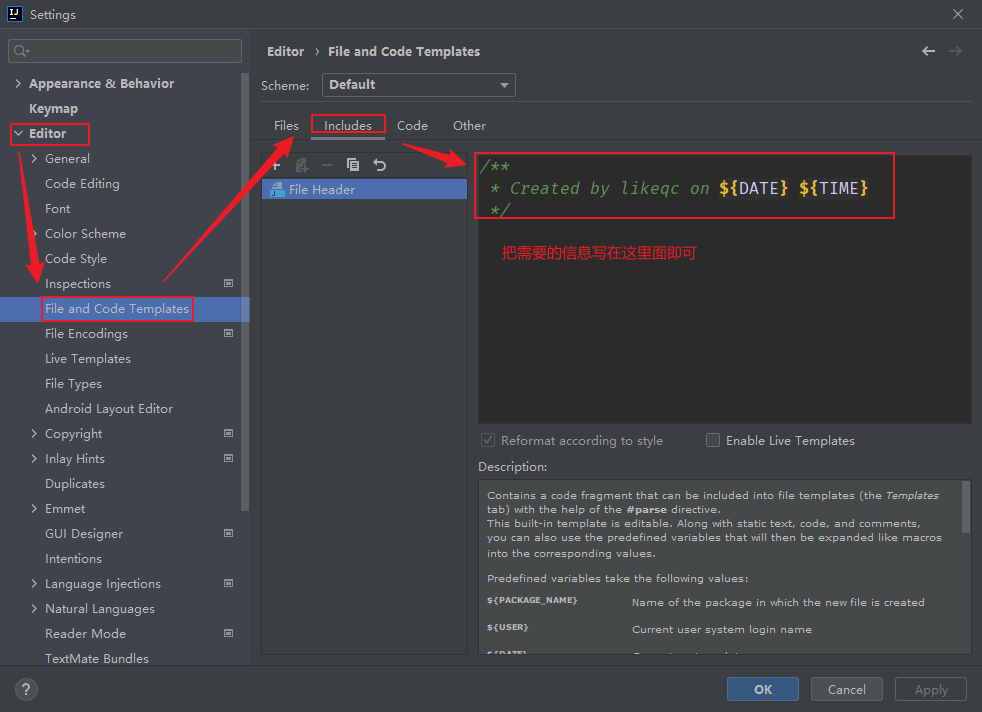
Task: Switch to the Code tab
Action: click(412, 126)
